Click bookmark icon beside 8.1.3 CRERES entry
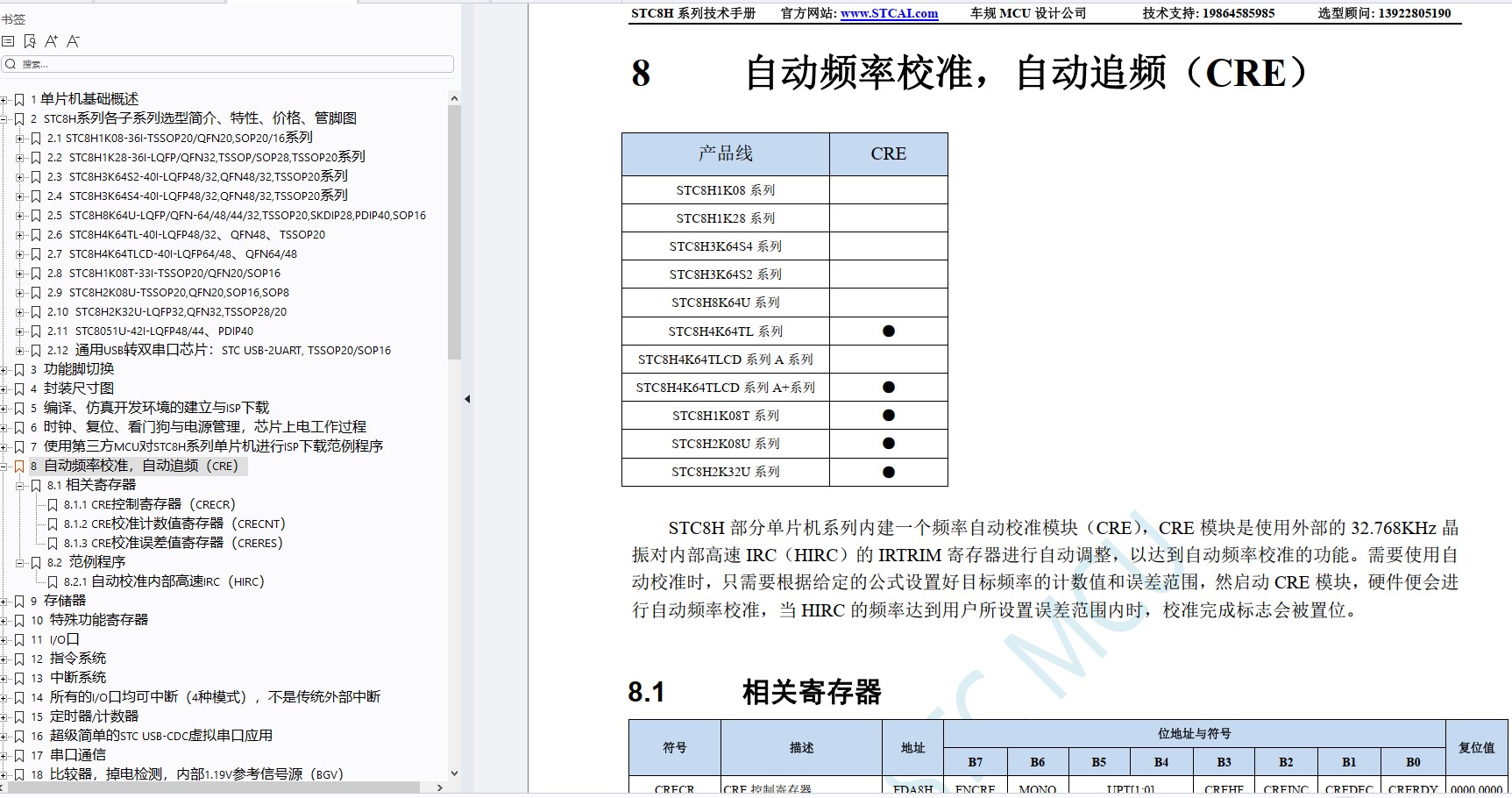The width and height of the screenshot is (1512, 798). tap(53, 544)
